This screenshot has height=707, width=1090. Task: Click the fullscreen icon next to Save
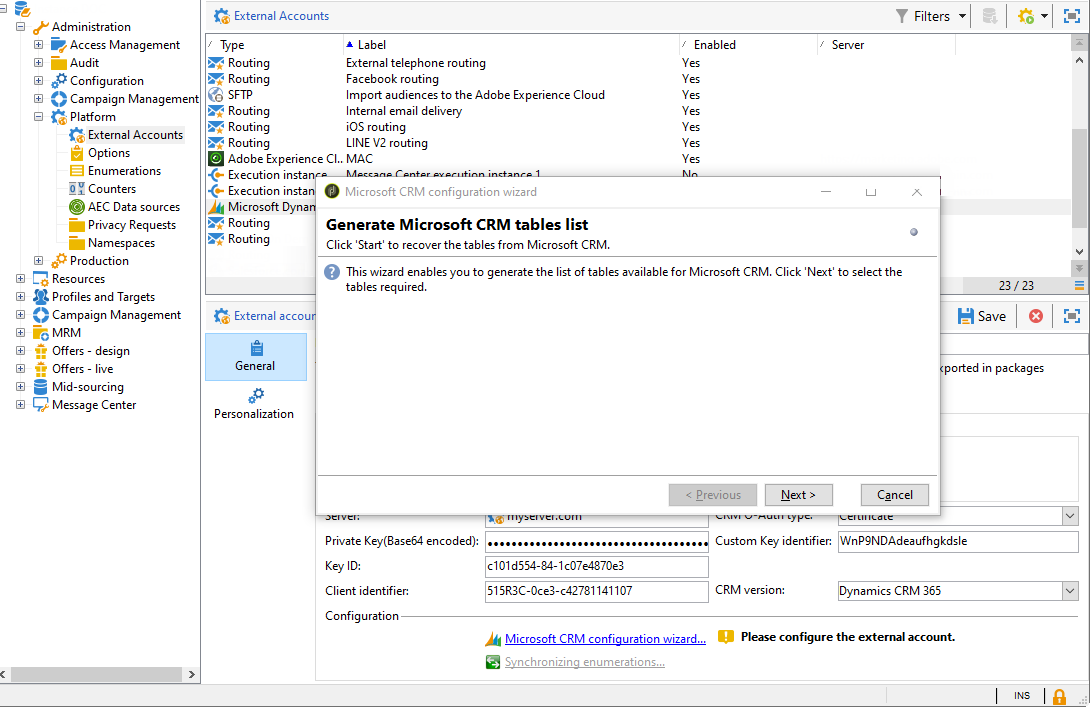(1072, 316)
